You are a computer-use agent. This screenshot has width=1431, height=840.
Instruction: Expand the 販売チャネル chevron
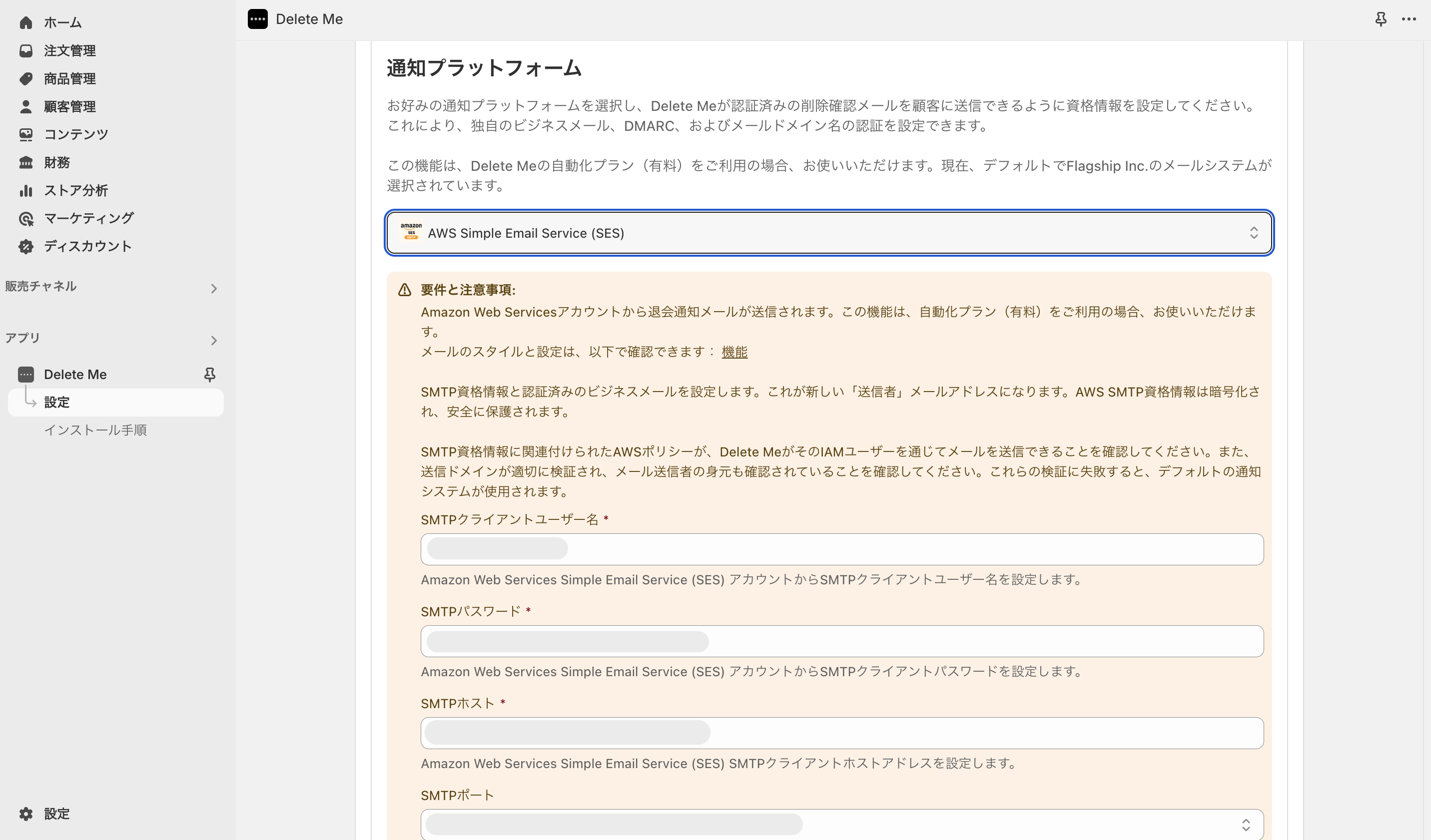click(213, 288)
